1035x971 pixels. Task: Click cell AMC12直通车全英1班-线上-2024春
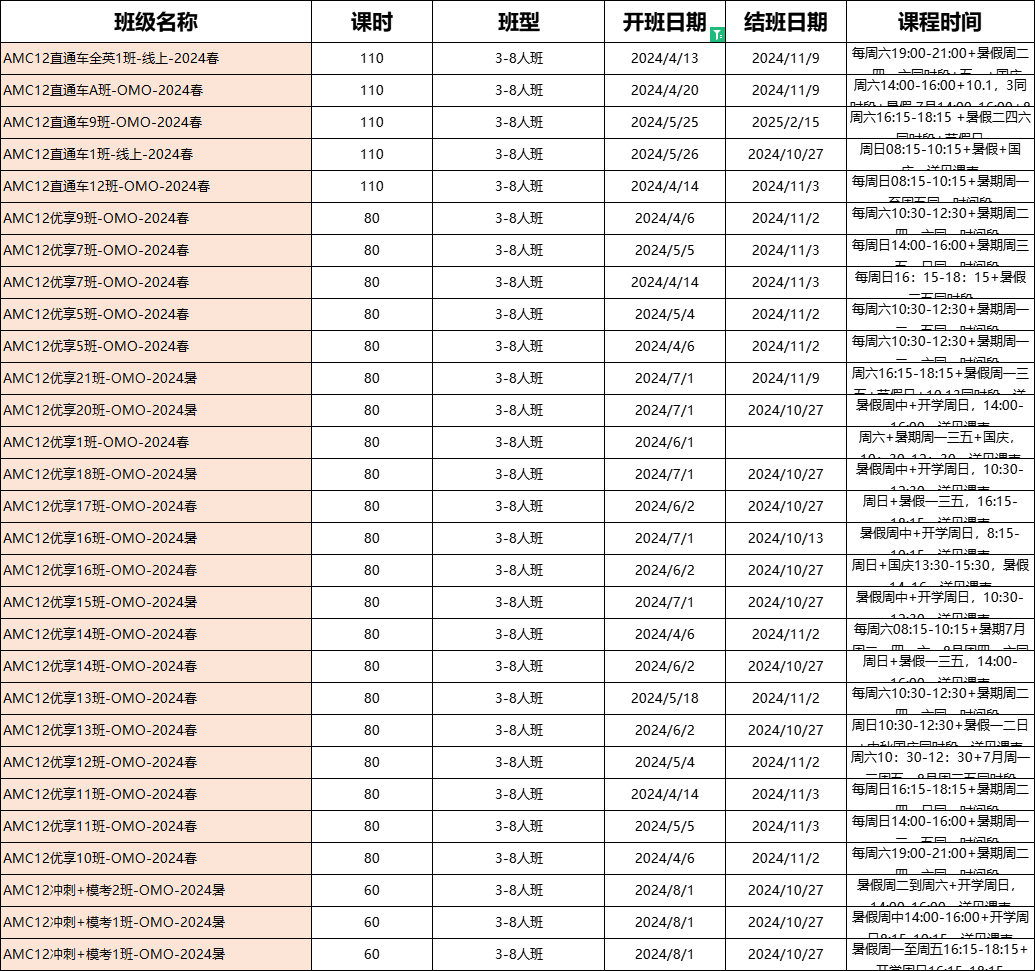click(156, 59)
